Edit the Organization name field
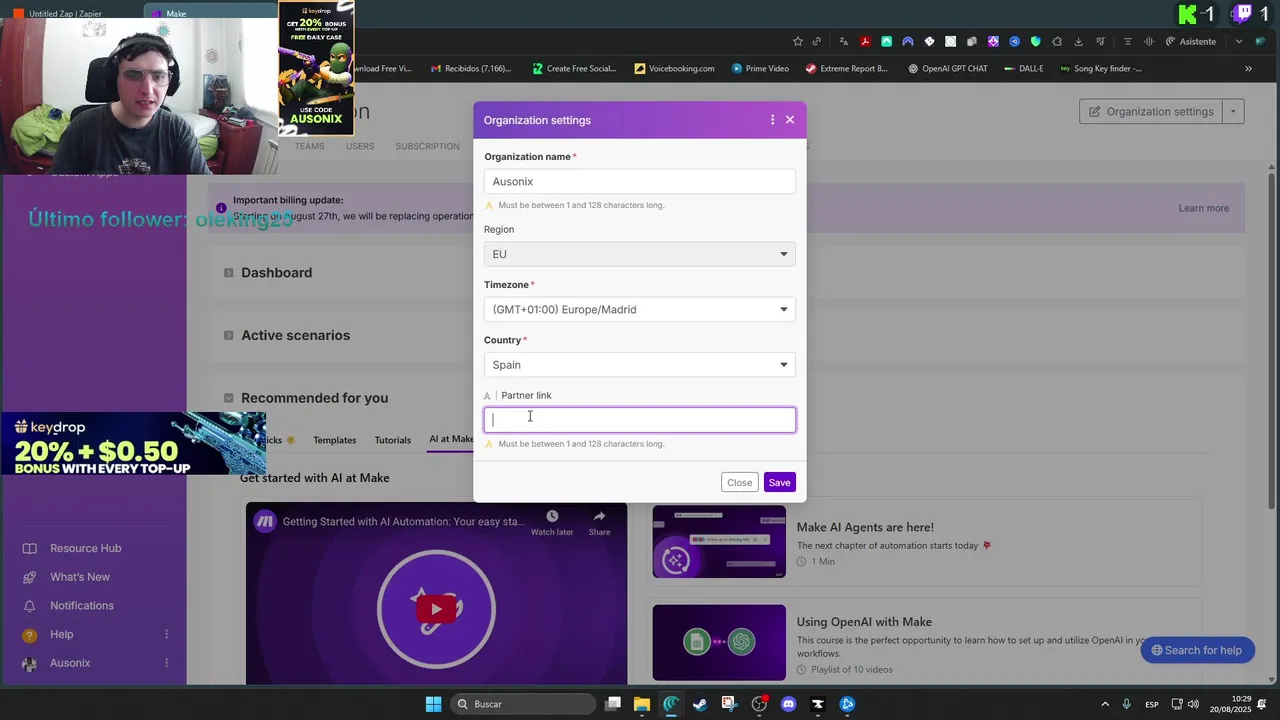 [x=640, y=181]
